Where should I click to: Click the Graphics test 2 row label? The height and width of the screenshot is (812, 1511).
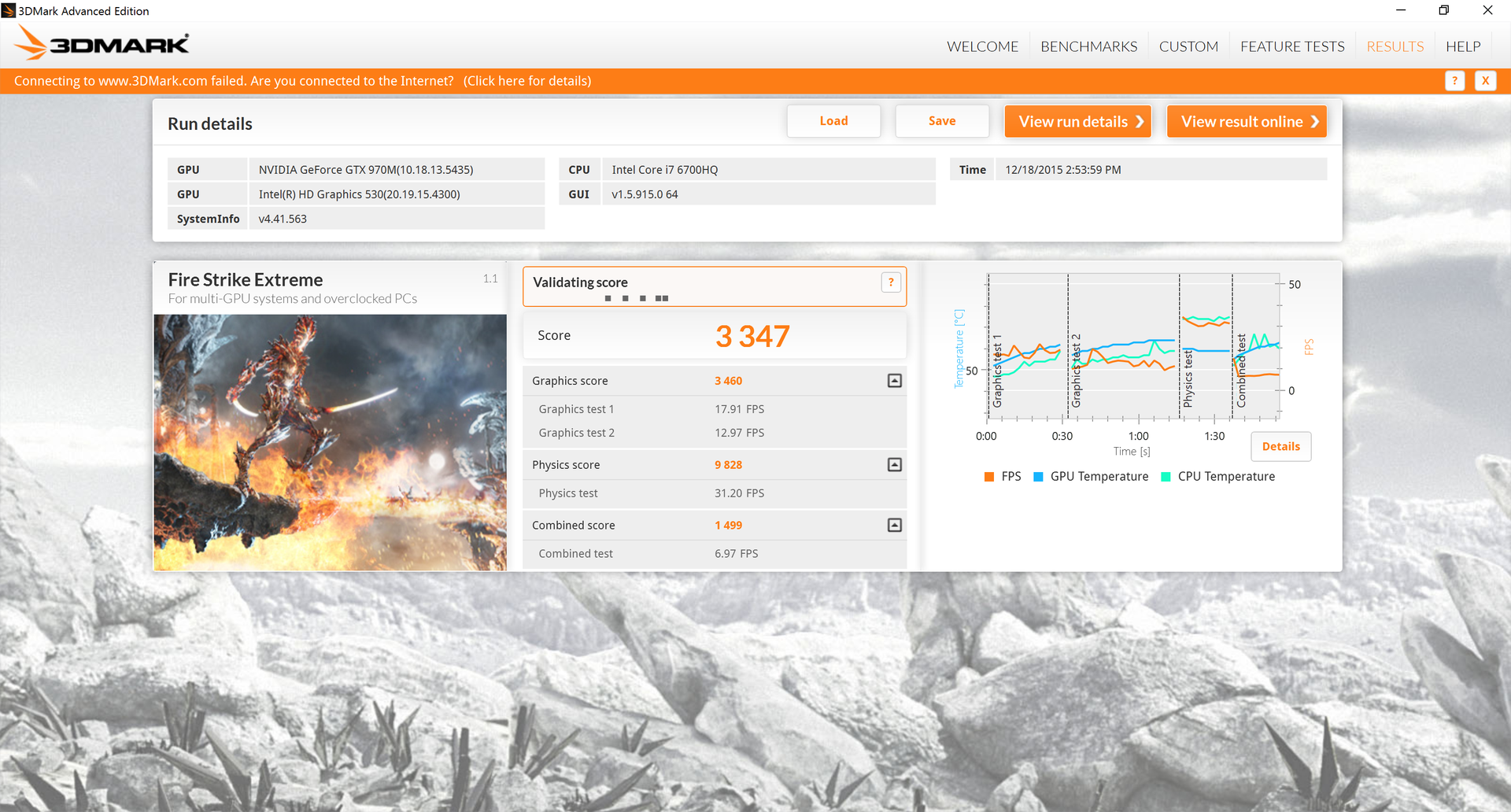(577, 433)
